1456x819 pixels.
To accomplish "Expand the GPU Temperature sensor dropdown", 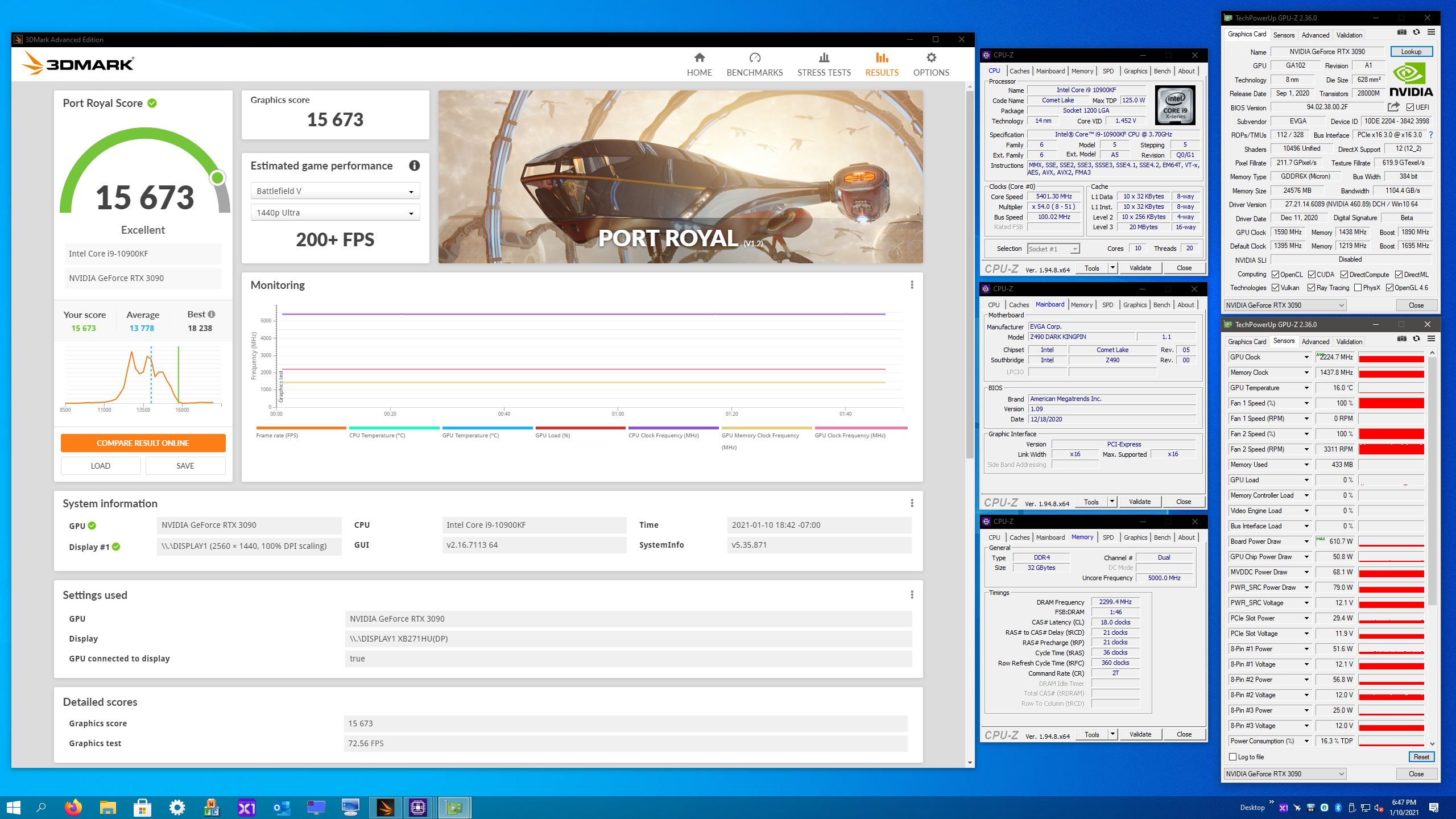I will pyautogui.click(x=1306, y=388).
